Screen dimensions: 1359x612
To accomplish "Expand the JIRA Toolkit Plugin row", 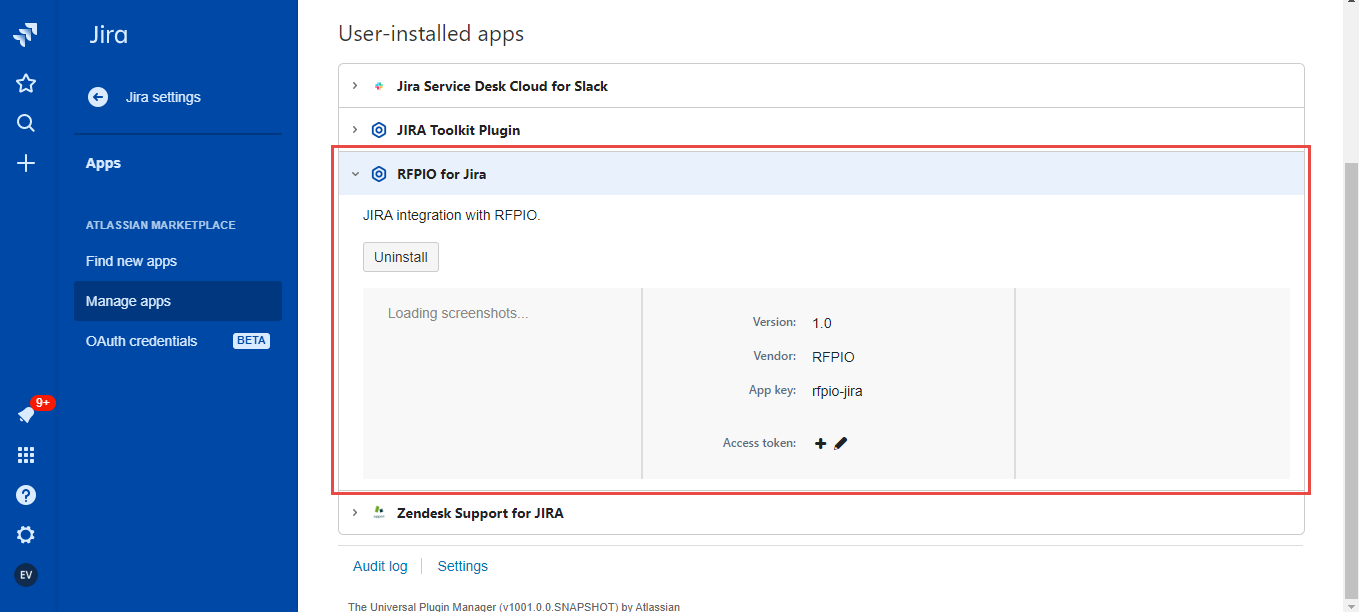I will pos(821,130).
